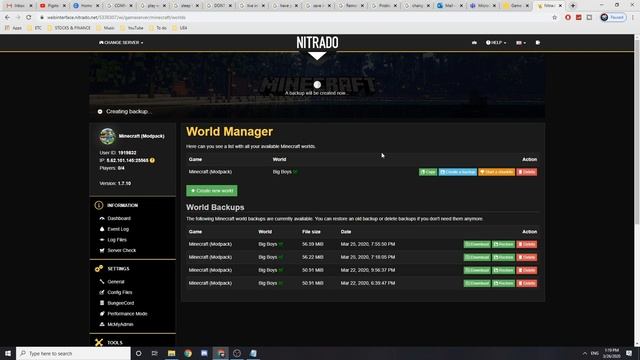Download the 56.22 MiB backup

pyautogui.click(x=477, y=257)
